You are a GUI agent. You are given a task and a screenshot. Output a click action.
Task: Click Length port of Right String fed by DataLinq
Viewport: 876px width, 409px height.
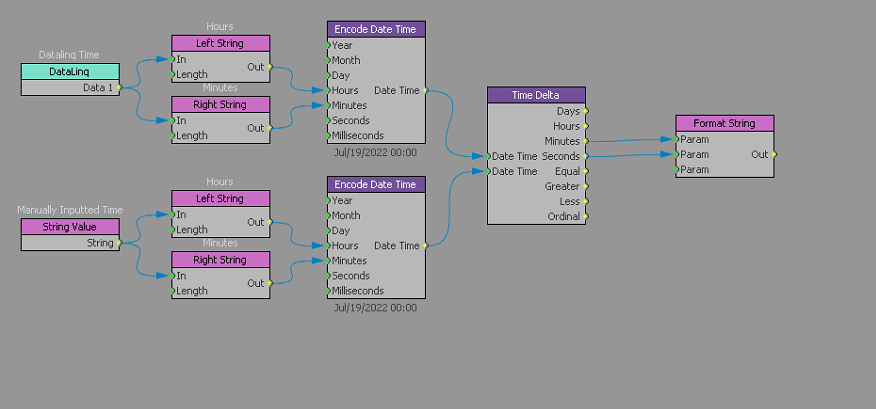pyautogui.click(x=172, y=135)
